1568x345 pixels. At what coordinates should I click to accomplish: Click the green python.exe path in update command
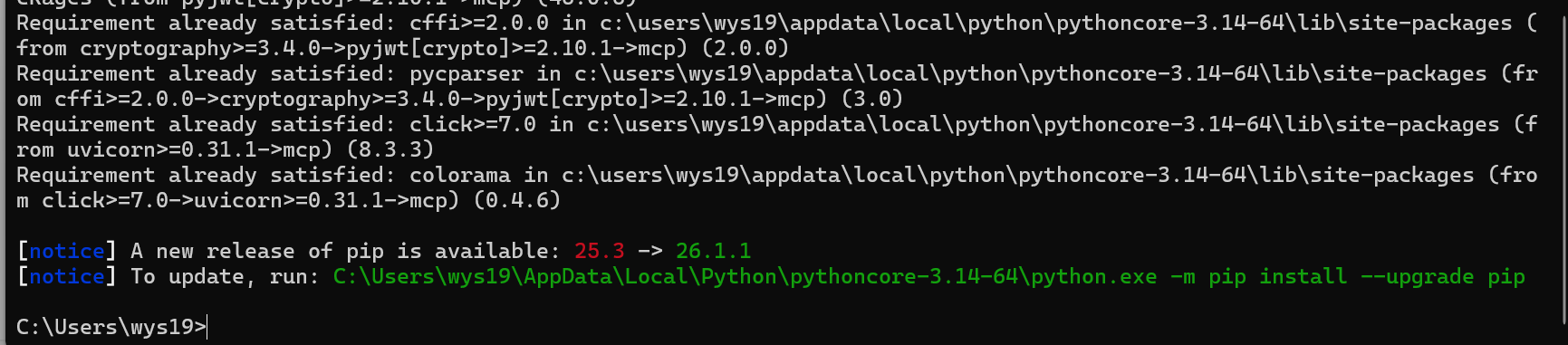[x=745, y=276]
